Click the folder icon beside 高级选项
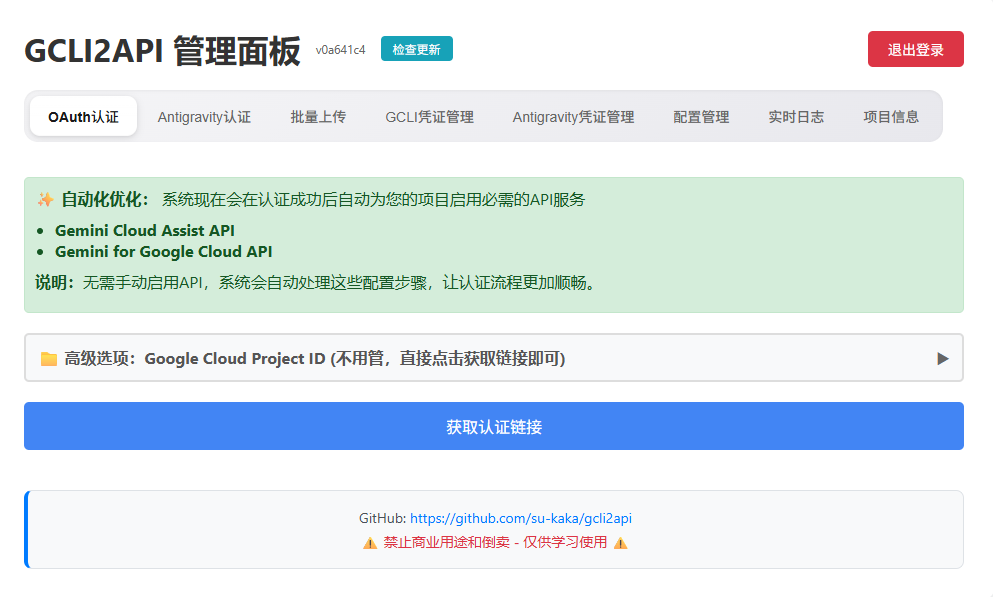This screenshot has height=597, width=993. click(49, 359)
